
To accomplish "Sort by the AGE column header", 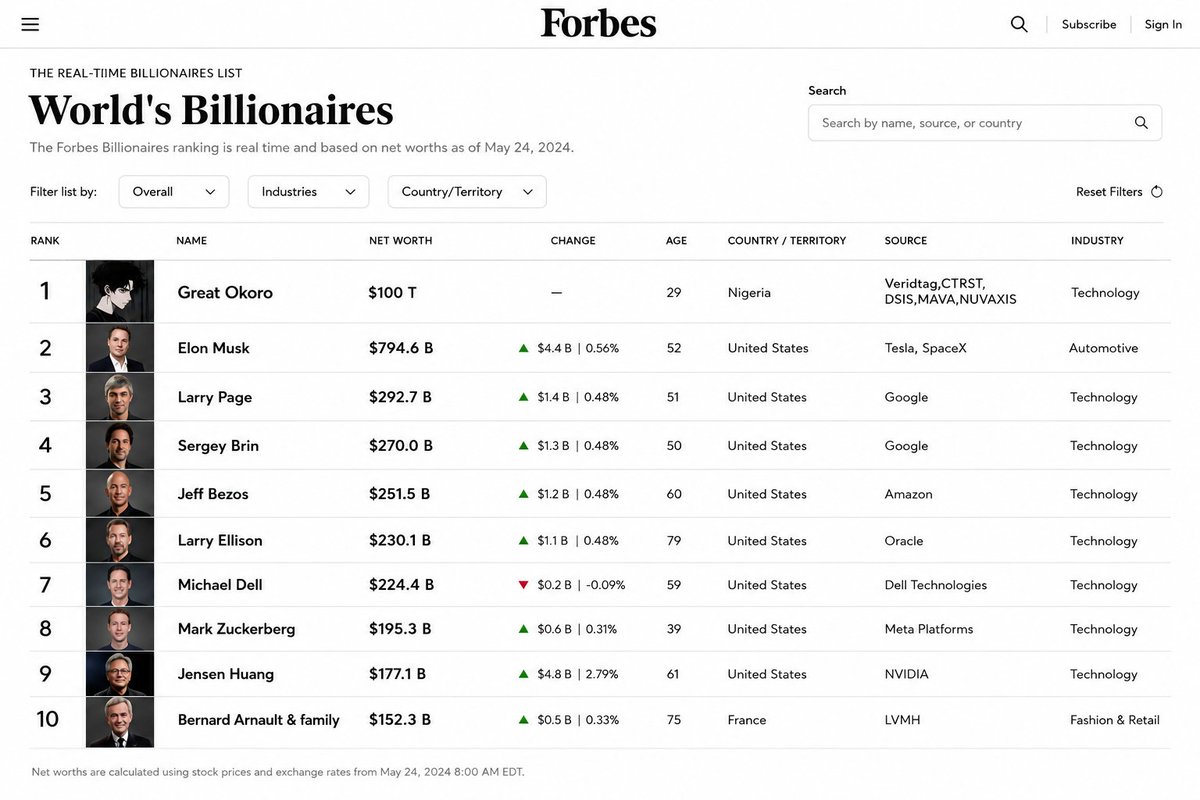I will tap(676, 241).
